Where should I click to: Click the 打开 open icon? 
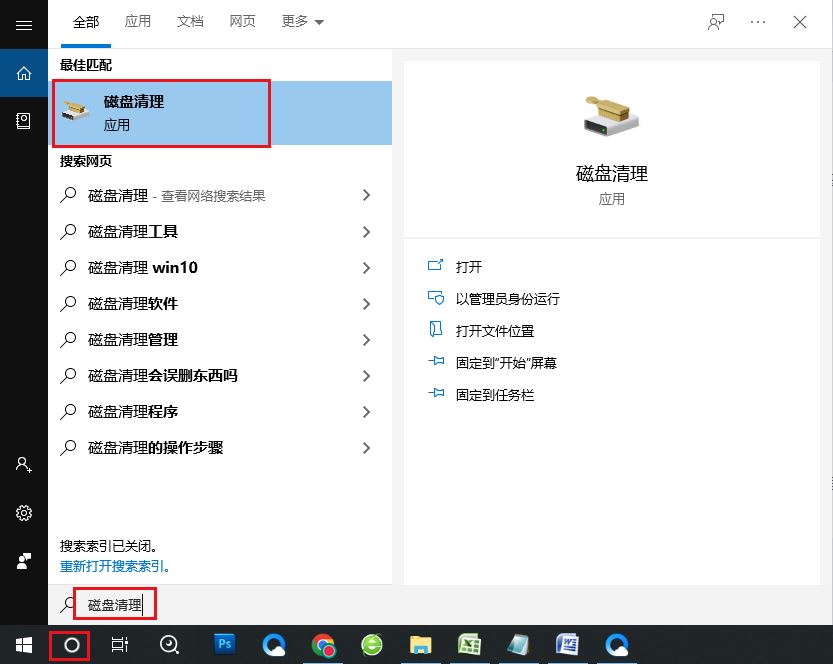tap(435, 265)
